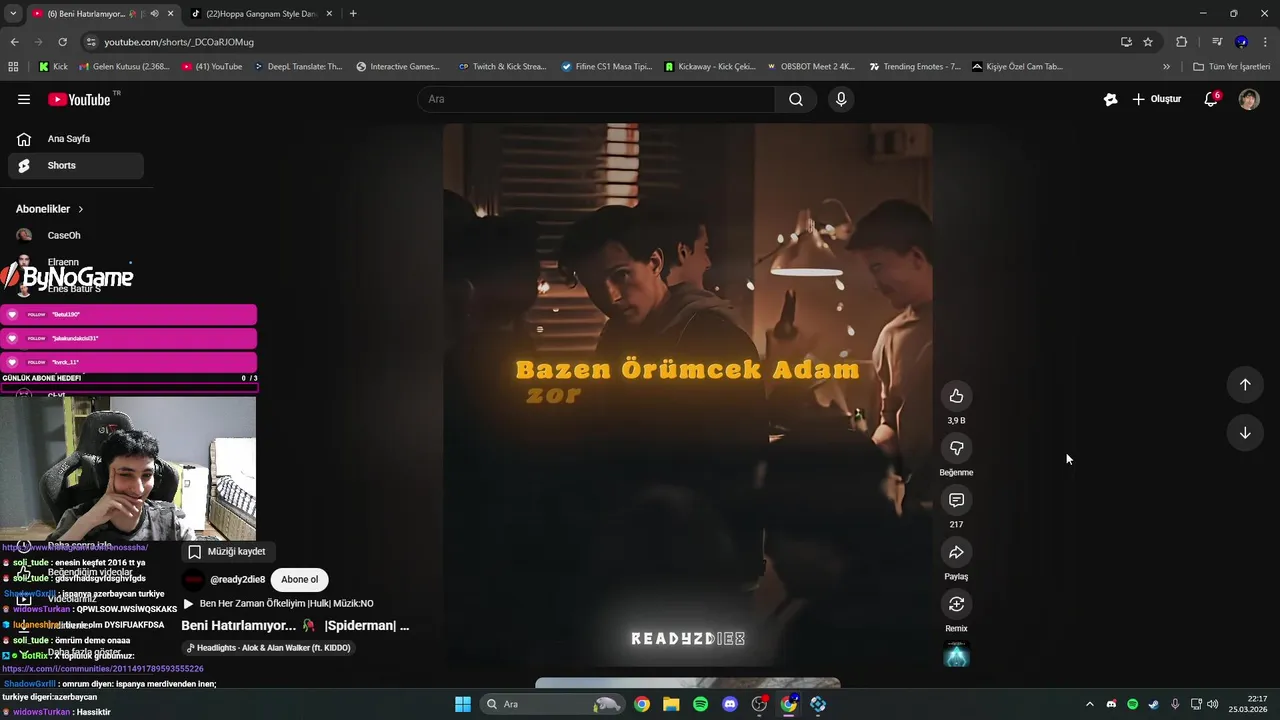Open Discord from the taskbar

730,704
